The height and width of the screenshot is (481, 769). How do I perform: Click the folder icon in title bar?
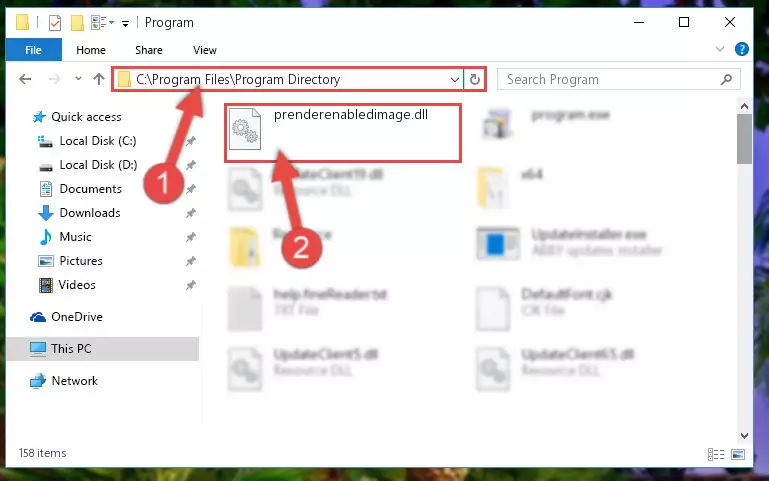[x=23, y=23]
